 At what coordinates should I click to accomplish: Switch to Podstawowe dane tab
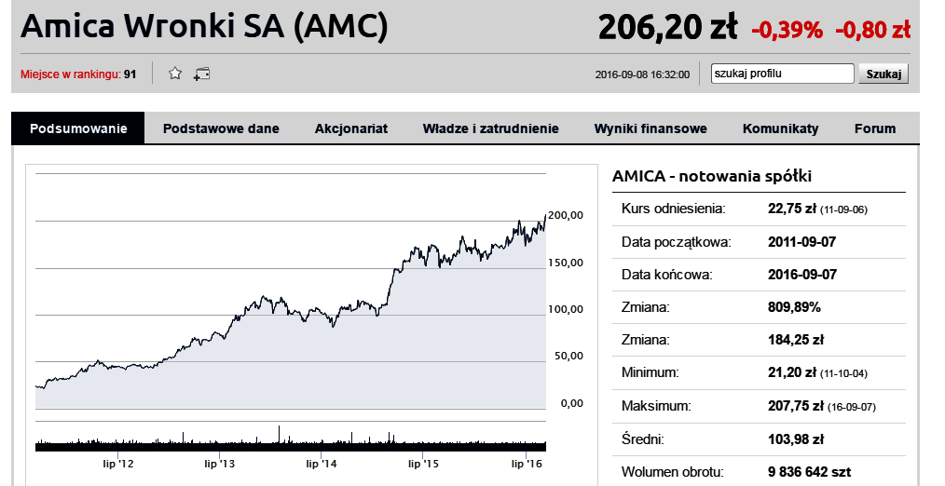[221, 128]
